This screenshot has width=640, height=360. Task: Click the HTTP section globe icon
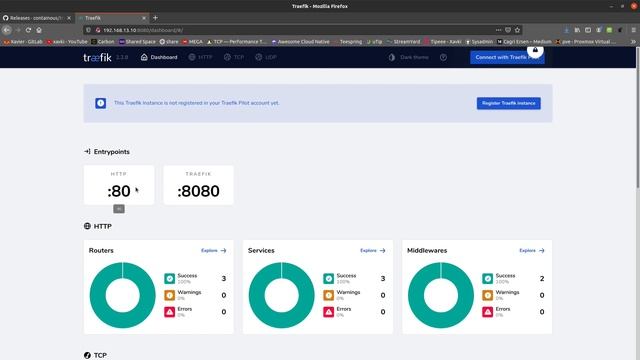pyautogui.click(x=87, y=226)
